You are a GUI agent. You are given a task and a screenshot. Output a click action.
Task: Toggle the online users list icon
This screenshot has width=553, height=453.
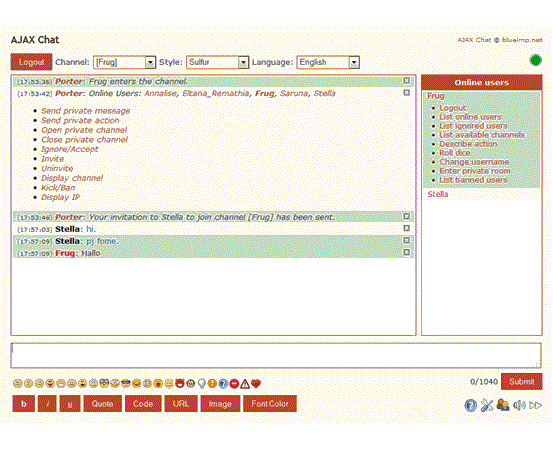click(x=503, y=405)
